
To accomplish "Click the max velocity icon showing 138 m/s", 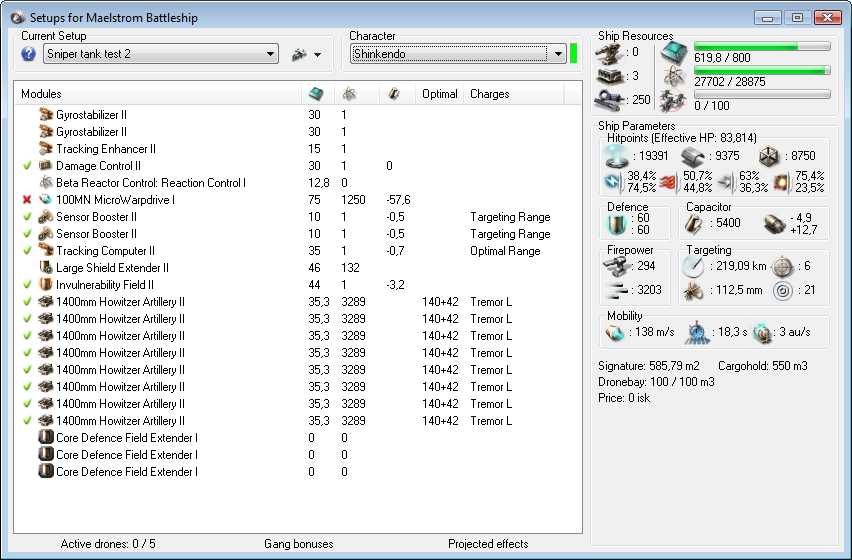I will pos(615,331).
